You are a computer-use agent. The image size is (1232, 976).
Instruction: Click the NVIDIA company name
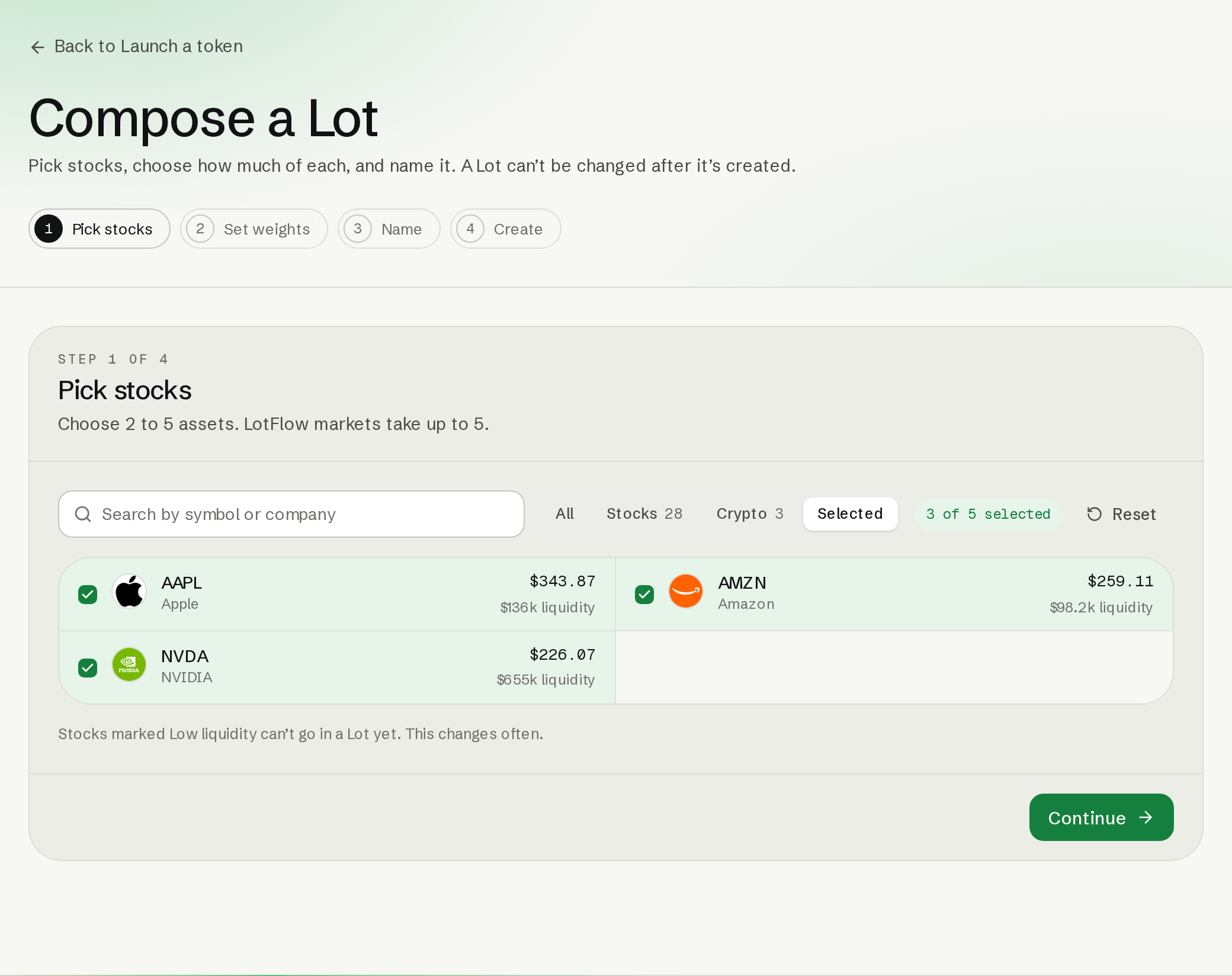coord(187,678)
